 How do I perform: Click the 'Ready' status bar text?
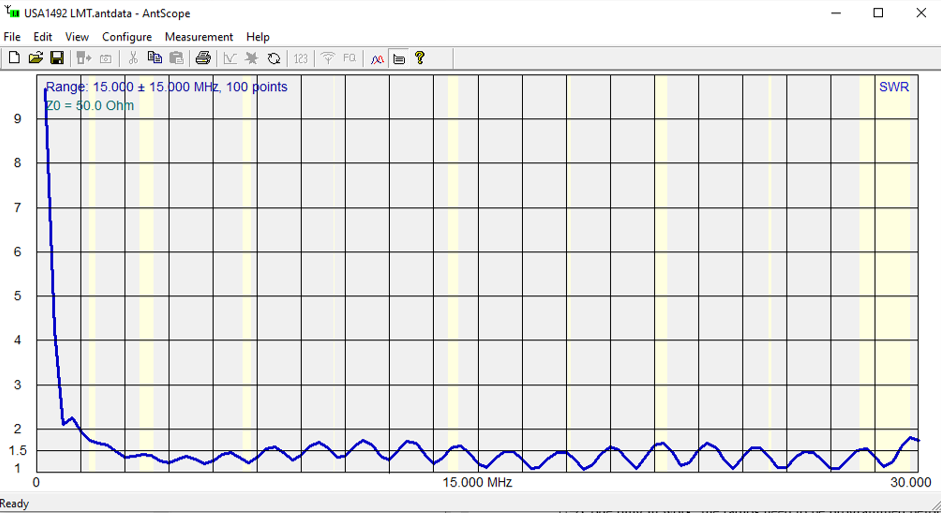[x=14, y=504]
